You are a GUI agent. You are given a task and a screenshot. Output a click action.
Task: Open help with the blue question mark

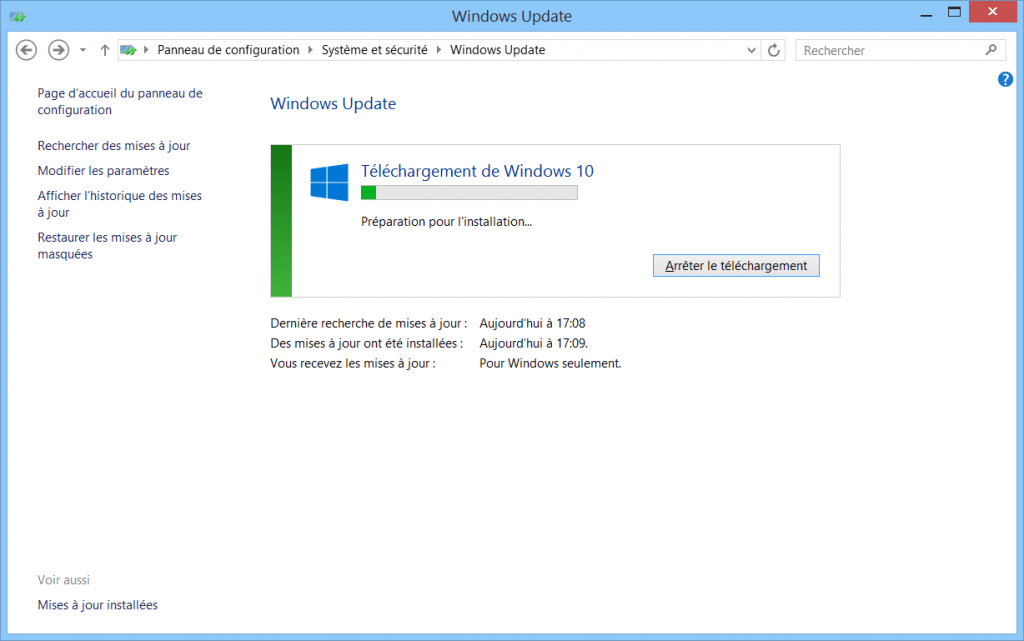(x=1005, y=80)
